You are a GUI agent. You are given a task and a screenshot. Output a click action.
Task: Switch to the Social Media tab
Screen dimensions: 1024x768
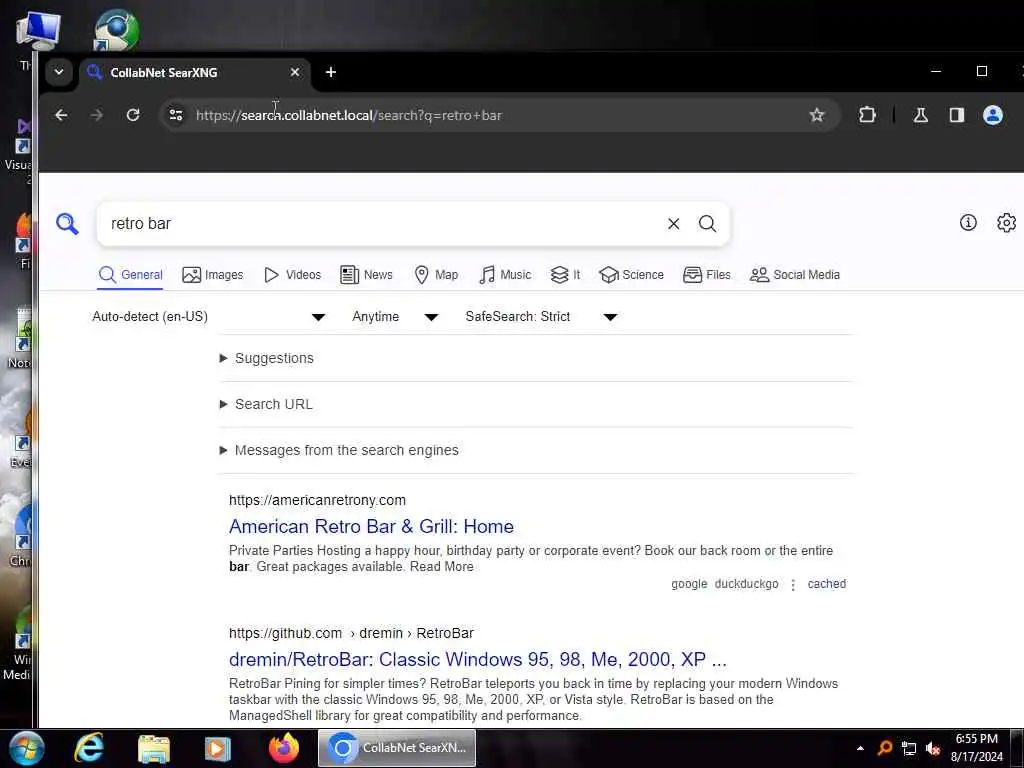(794, 275)
